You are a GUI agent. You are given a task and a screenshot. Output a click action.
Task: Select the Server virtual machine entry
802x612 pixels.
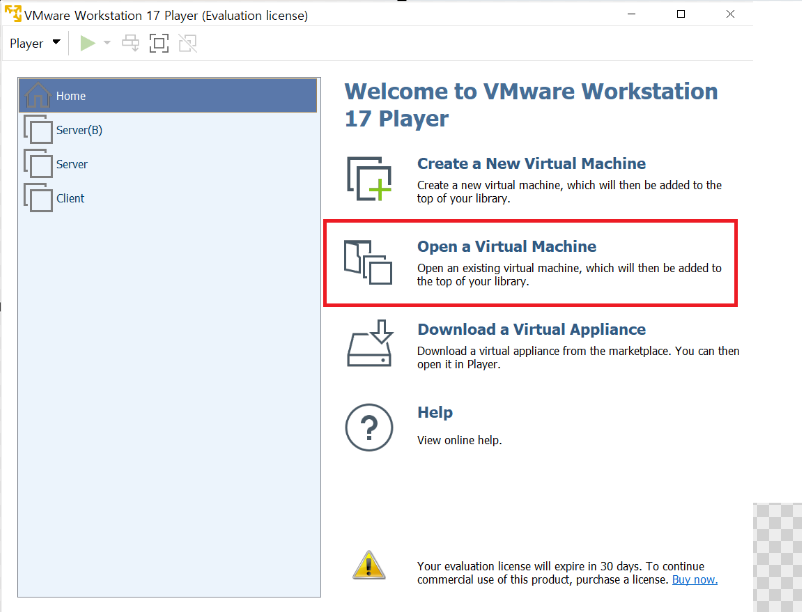(x=168, y=164)
